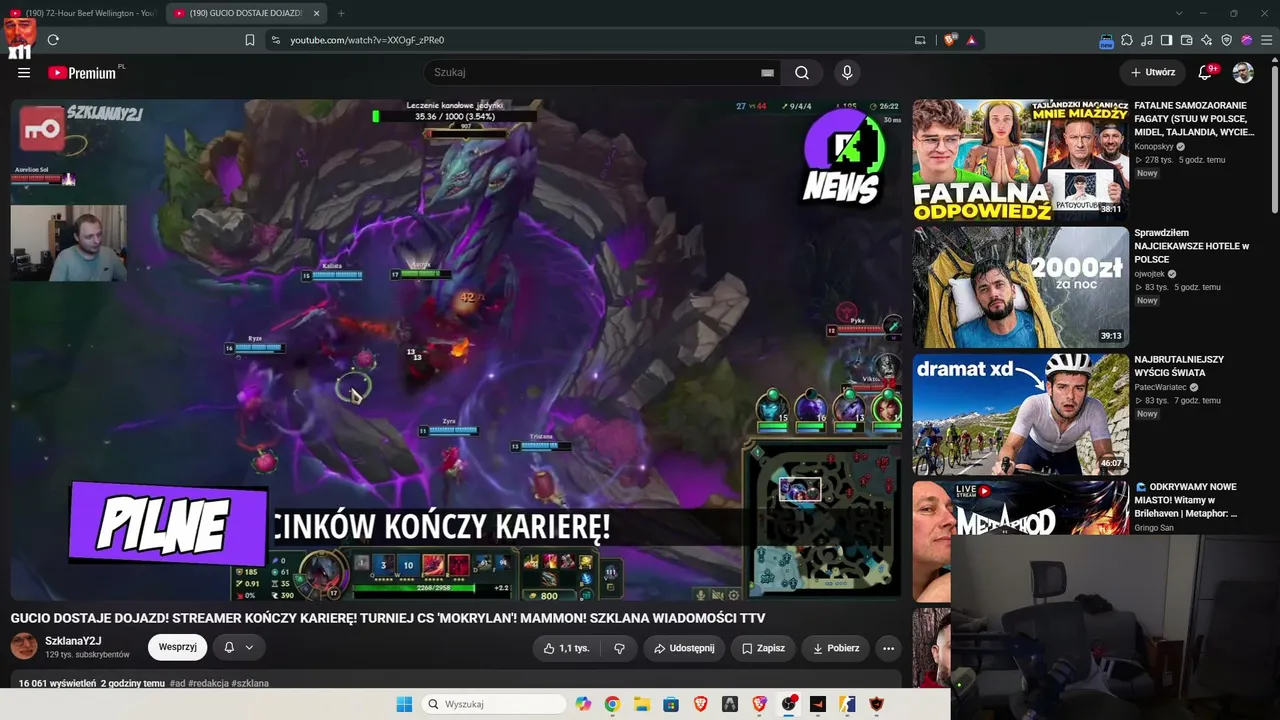Open the notification bell dropdown for the channel
1280x720 pixels.
pyautogui.click(x=239, y=647)
